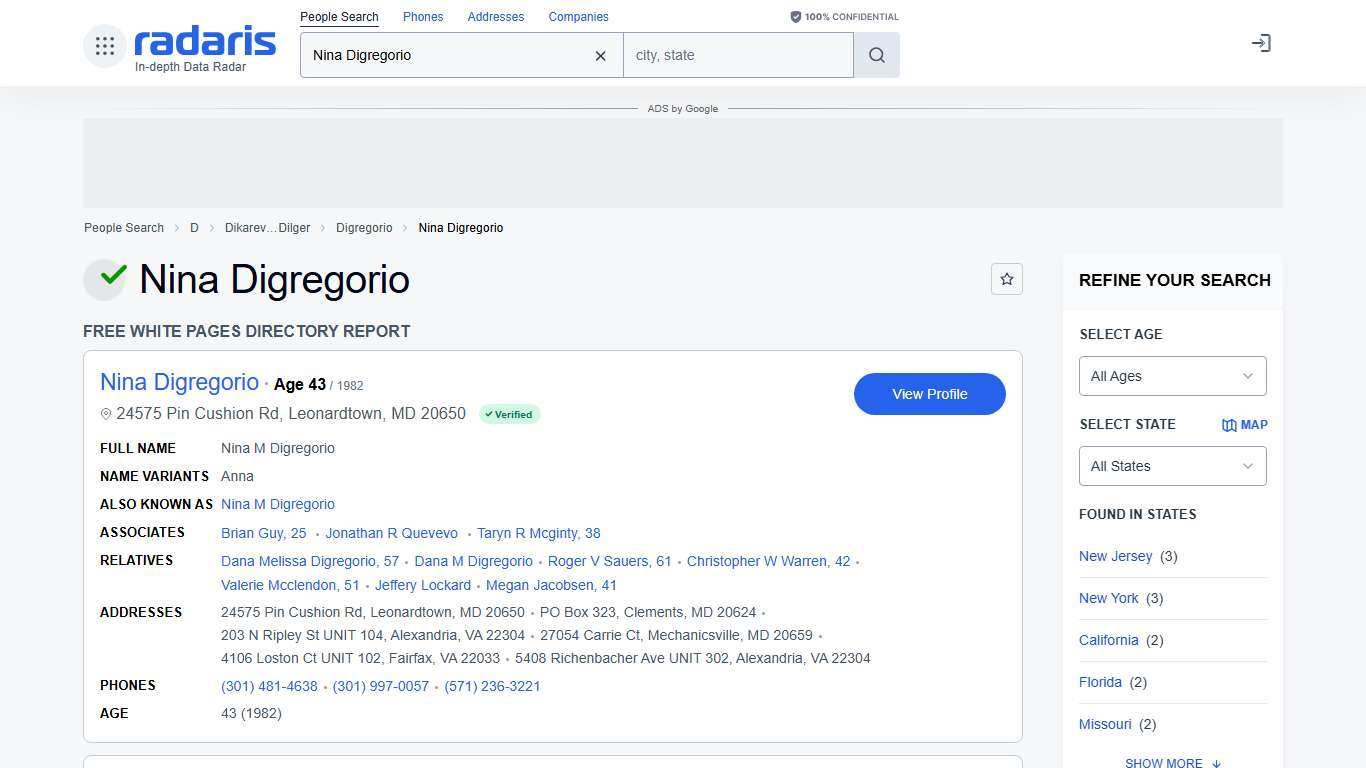Click the city, state input field
Viewport: 1366px width, 768px height.
click(x=739, y=55)
